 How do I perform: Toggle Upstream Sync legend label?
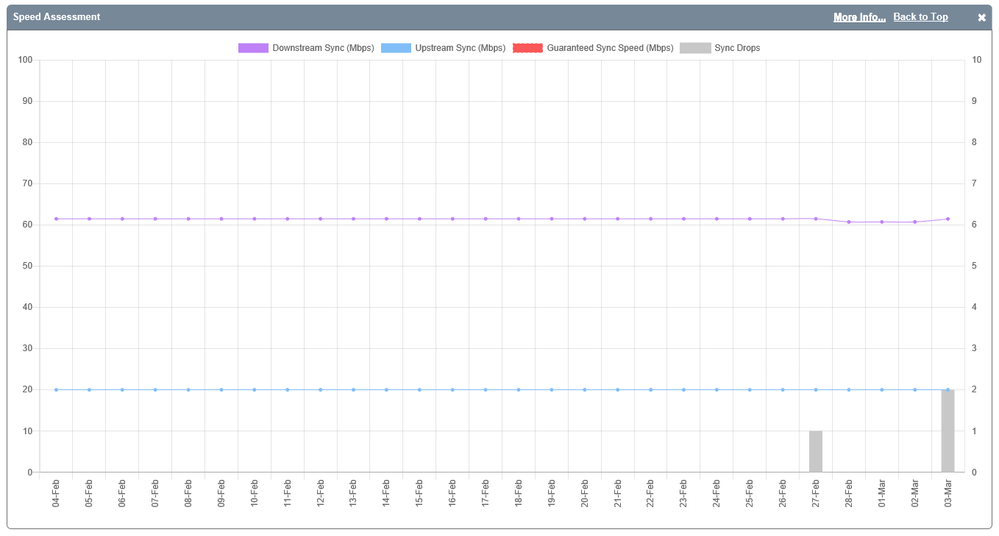[x=460, y=48]
